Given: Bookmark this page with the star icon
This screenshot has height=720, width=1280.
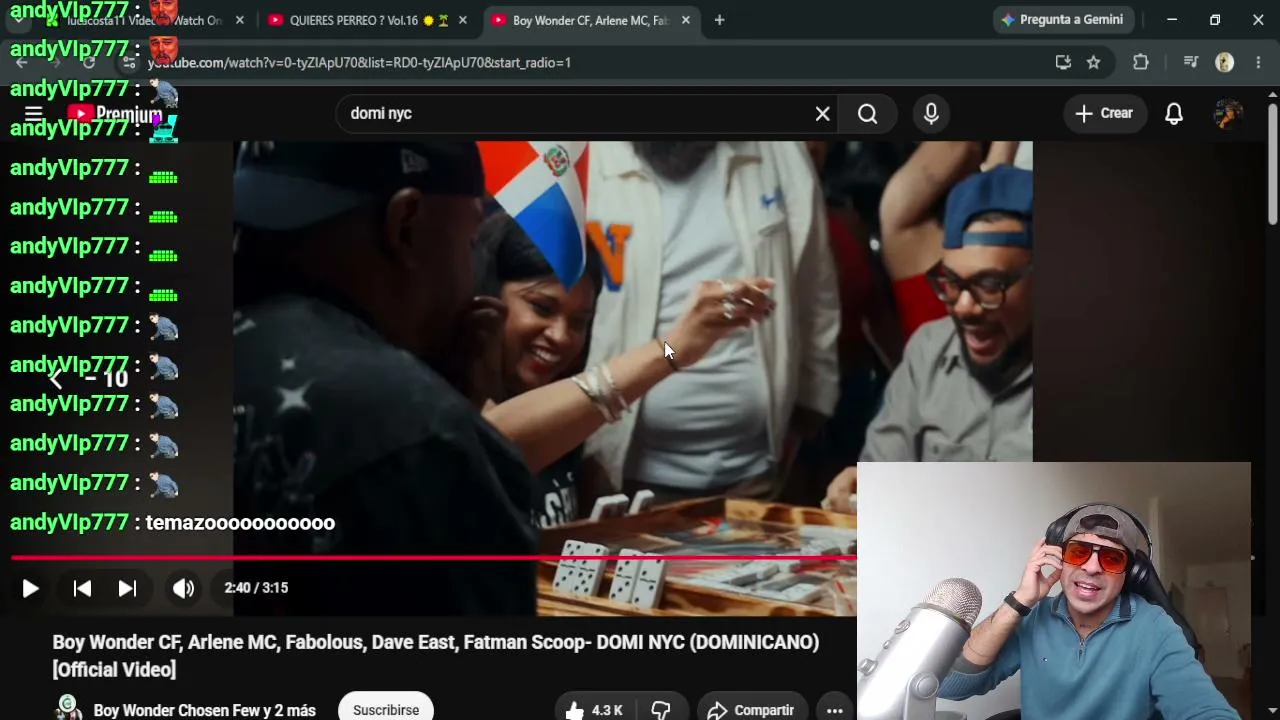Looking at the screenshot, I should (x=1093, y=62).
